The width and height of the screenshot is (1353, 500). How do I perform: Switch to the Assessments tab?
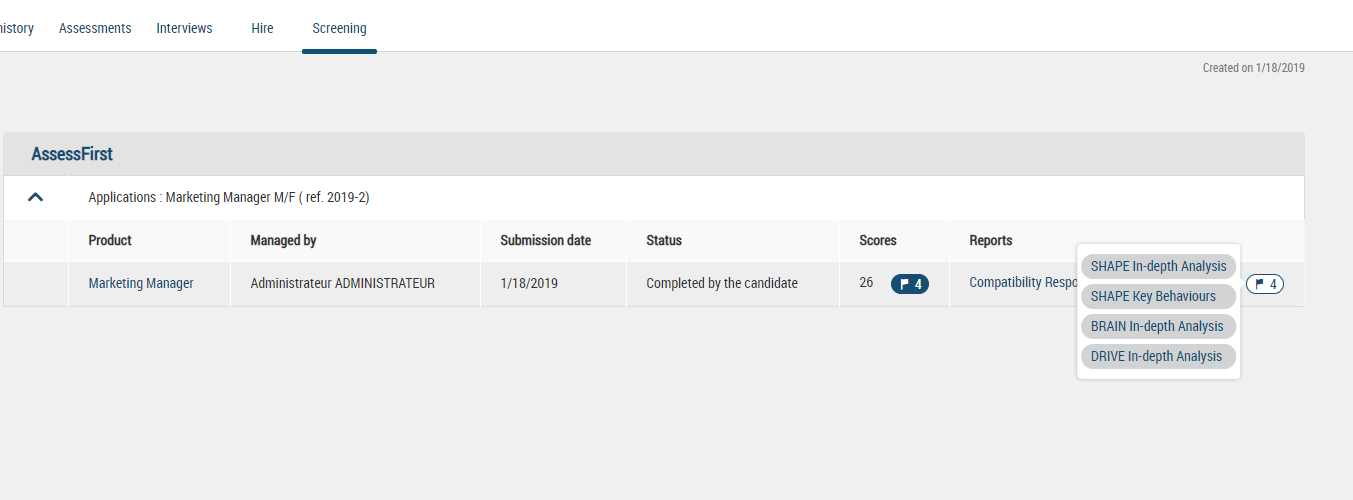pyautogui.click(x=95, y=28)
